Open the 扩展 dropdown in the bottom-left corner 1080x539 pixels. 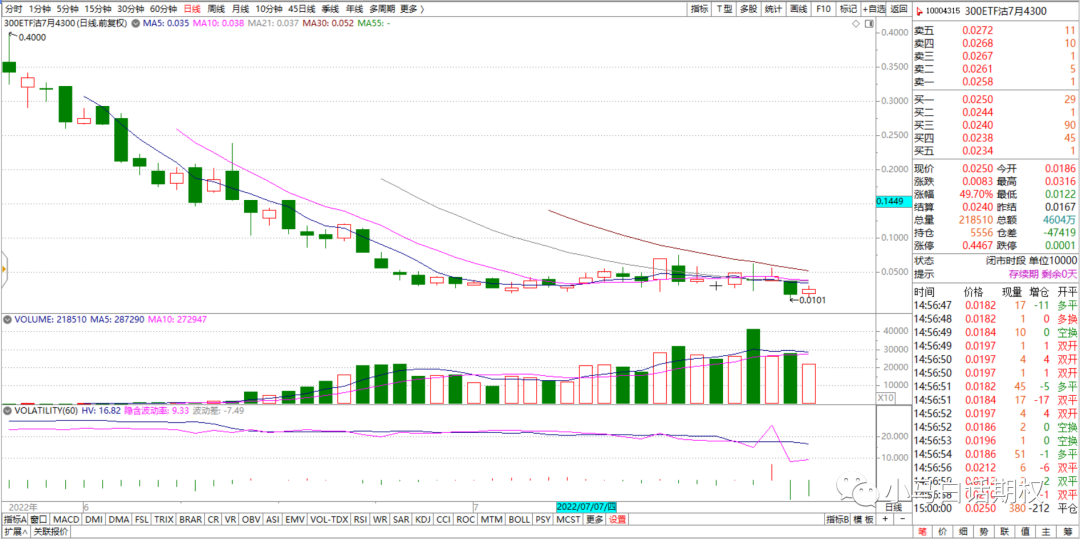(14, 532)
